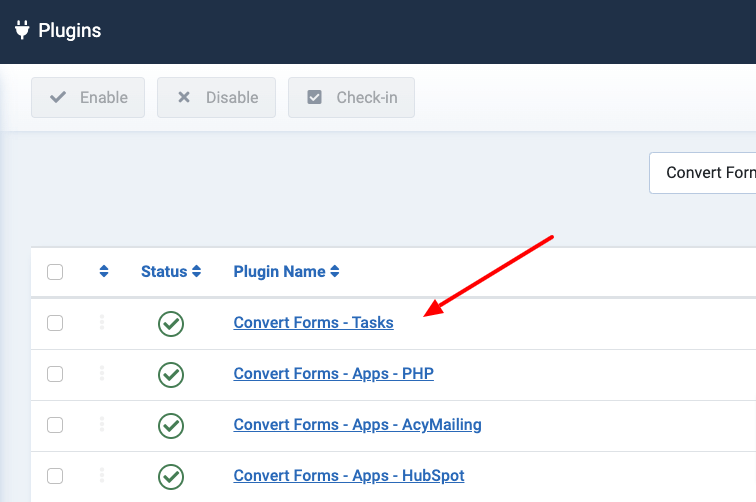The height and width of the screenshot is (502, 756).
Task: Toggle enabled status of Apps - HubSpot plugin
Action: click(171, 477)
